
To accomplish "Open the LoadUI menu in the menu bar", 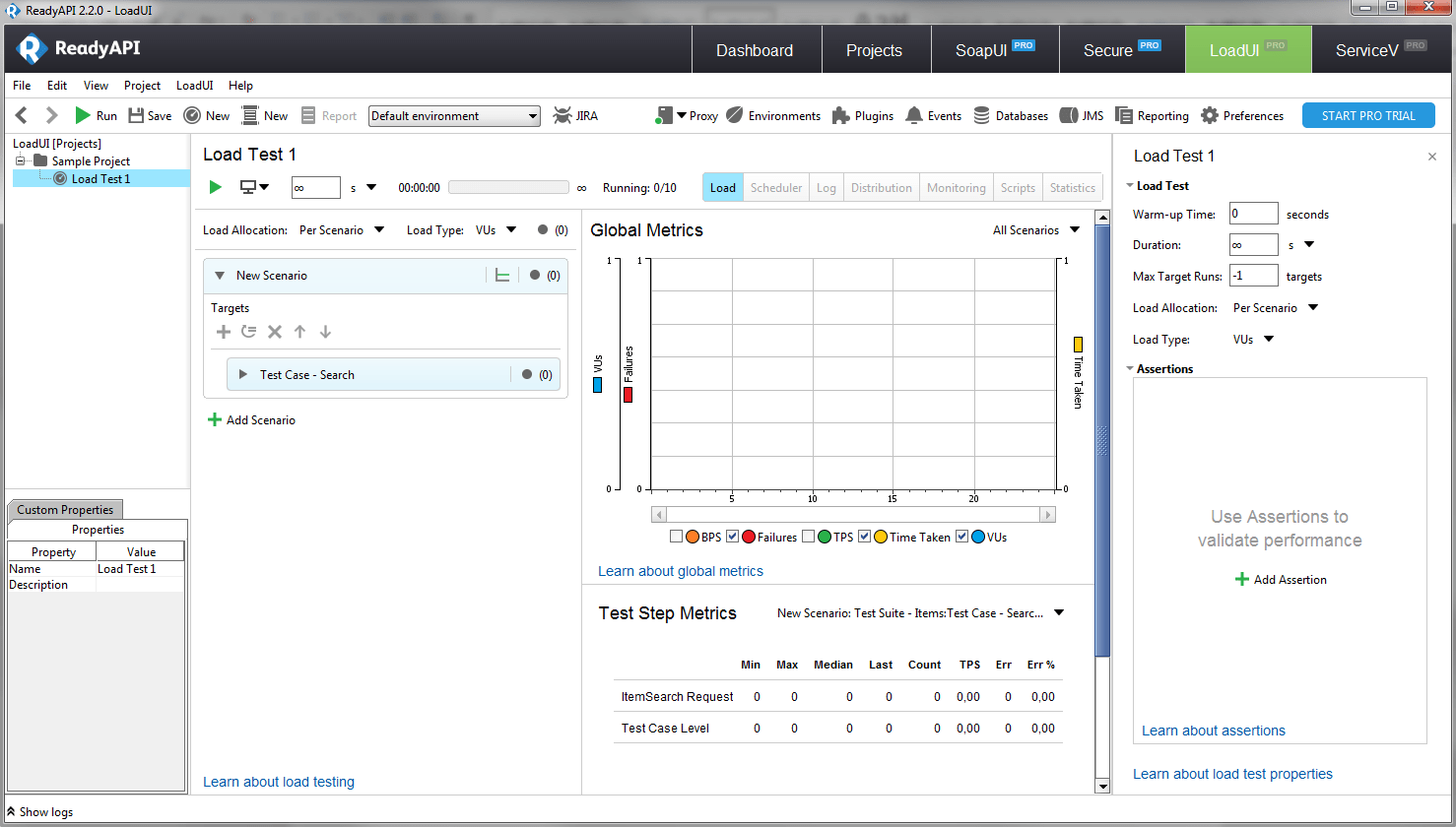I will (x=194, y=86).
